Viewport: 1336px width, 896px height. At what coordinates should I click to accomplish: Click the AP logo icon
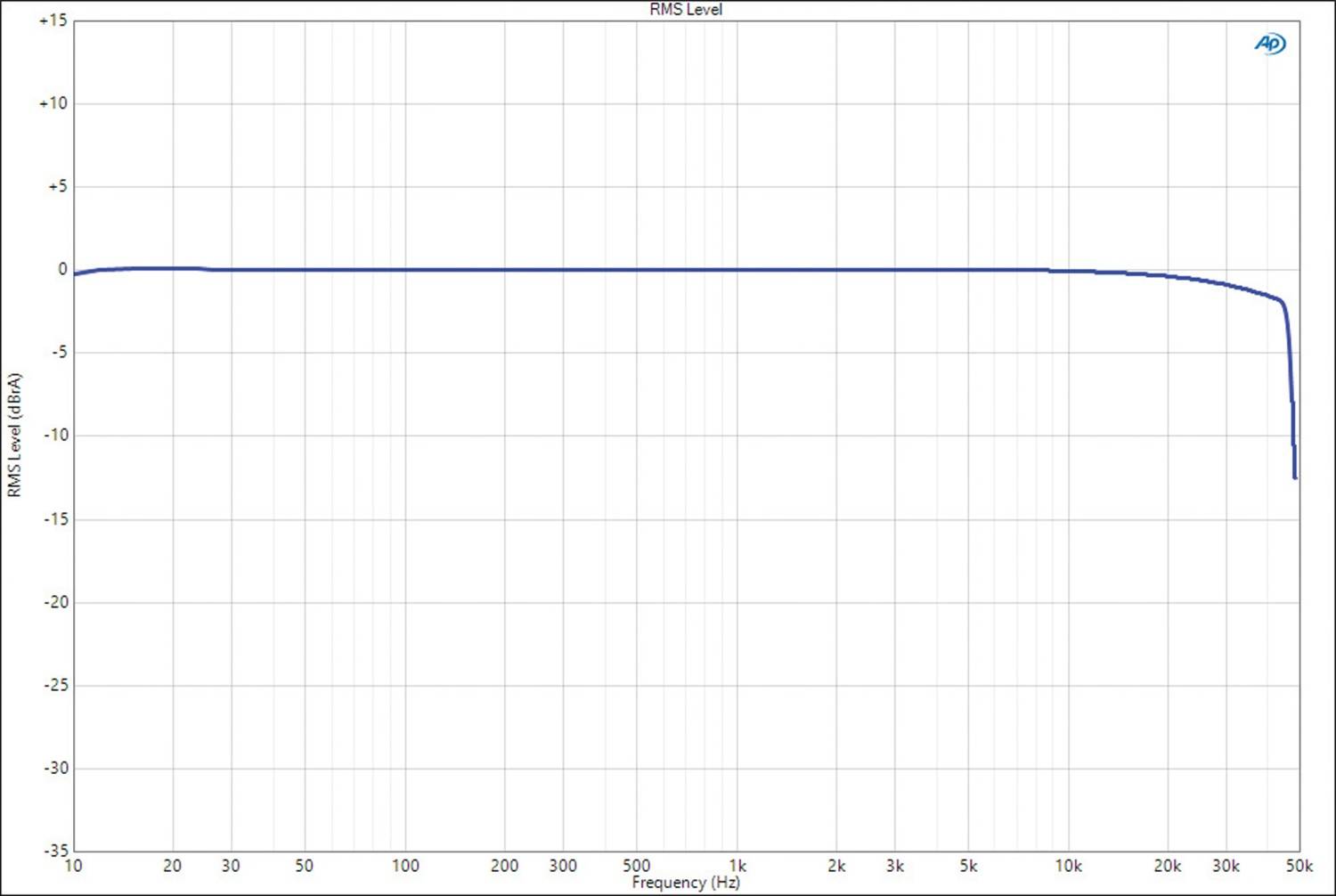click(x=1270, y=43)
